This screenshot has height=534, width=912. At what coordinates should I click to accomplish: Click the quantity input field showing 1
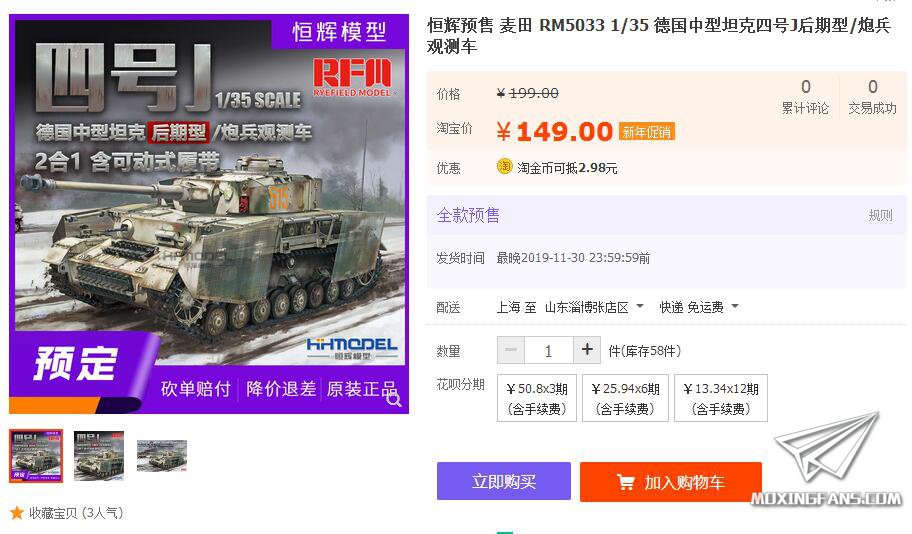point(548,350)
